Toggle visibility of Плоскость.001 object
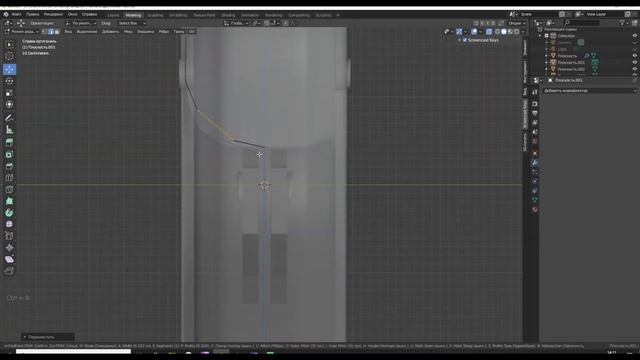 click(634, 62)
